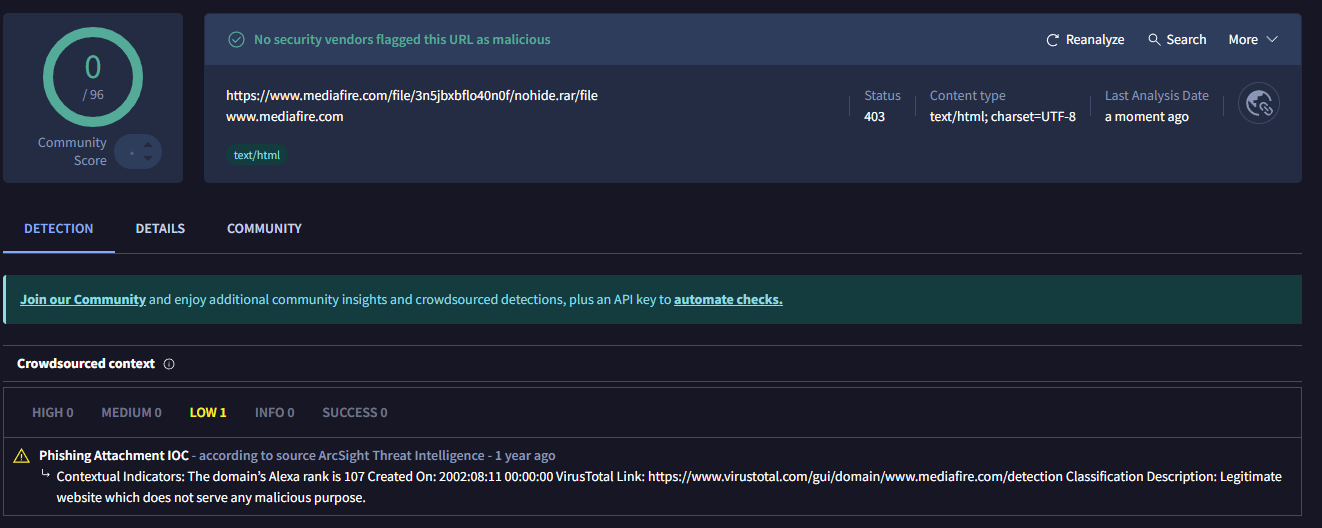Click the detection score circle 0 / 96
The image size is (1322, 528).
(93, 77)
